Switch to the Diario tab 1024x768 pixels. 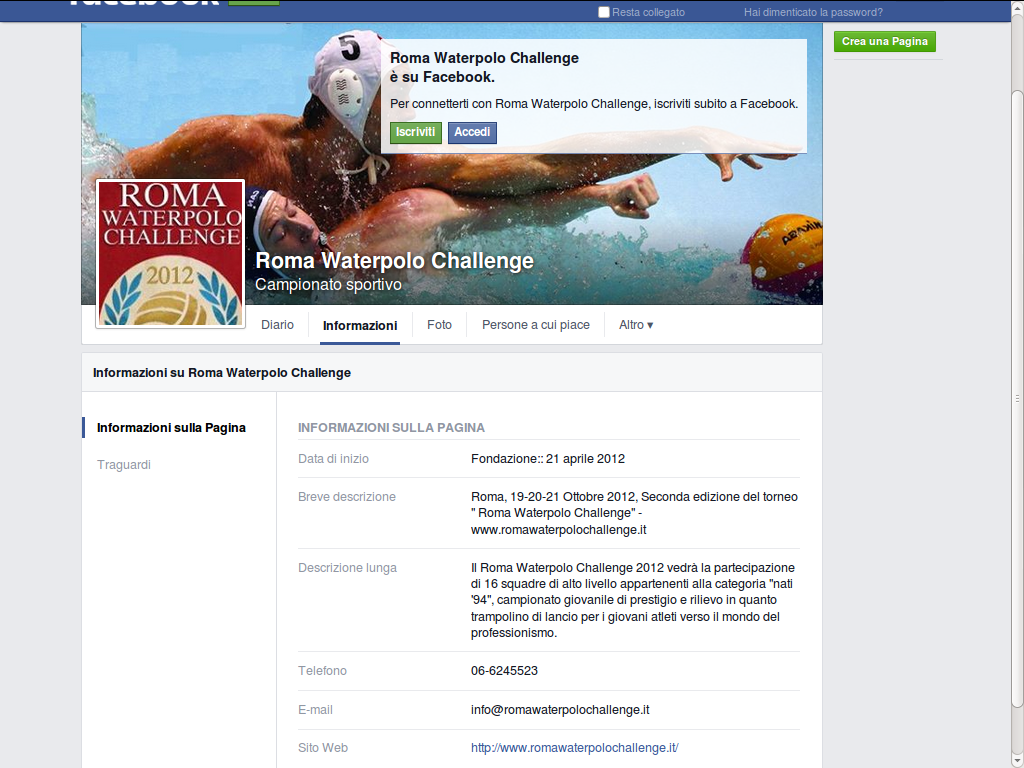[278, 325]
